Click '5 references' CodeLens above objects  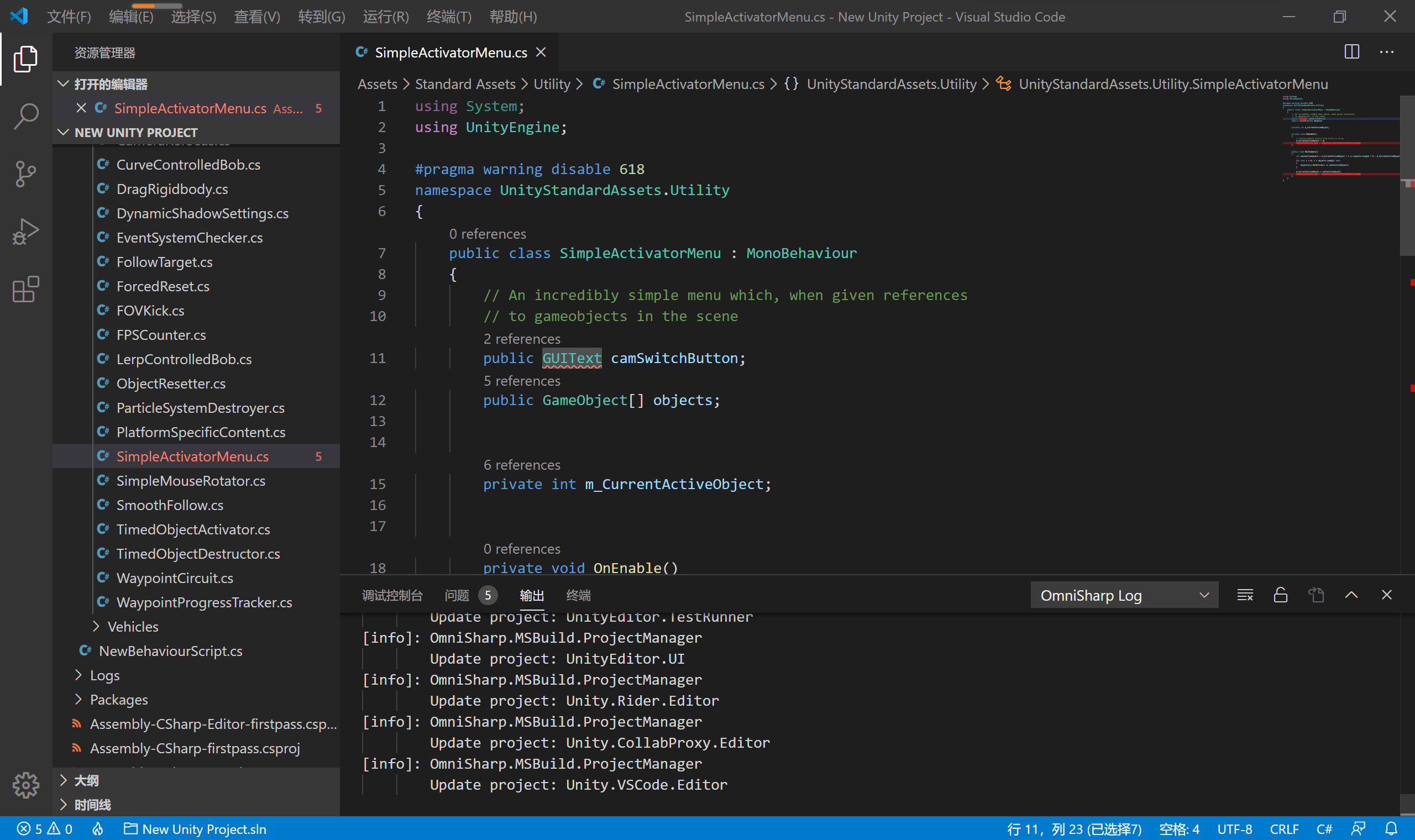[521, 380]
